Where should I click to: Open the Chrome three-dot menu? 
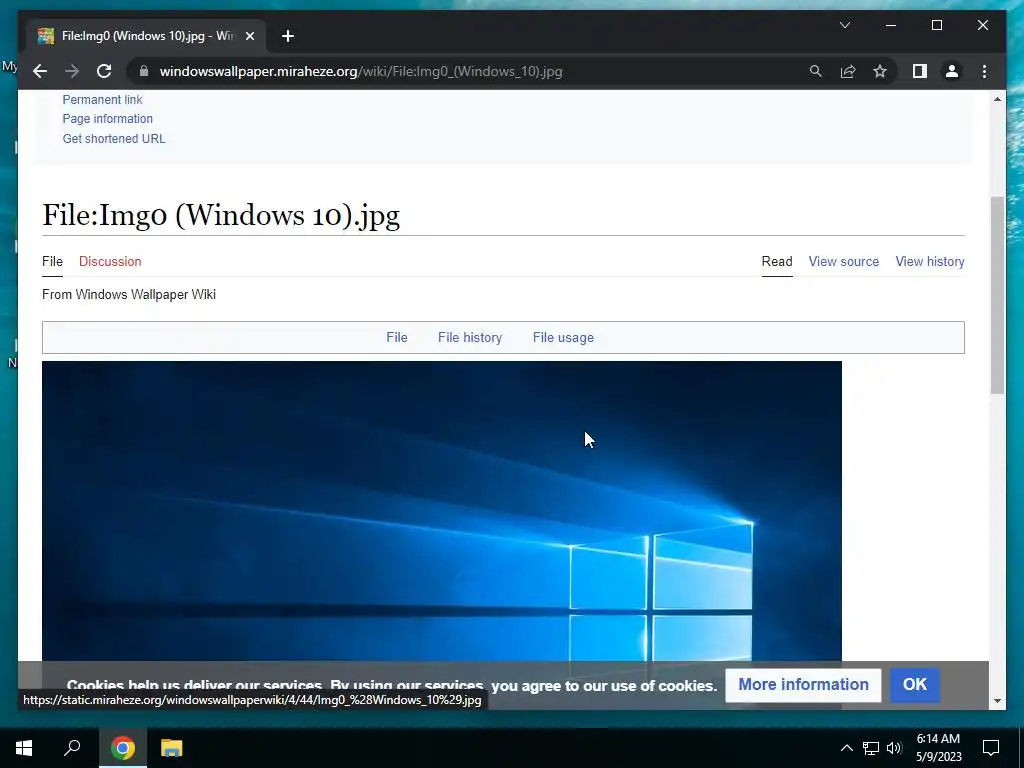click(984, 71)
